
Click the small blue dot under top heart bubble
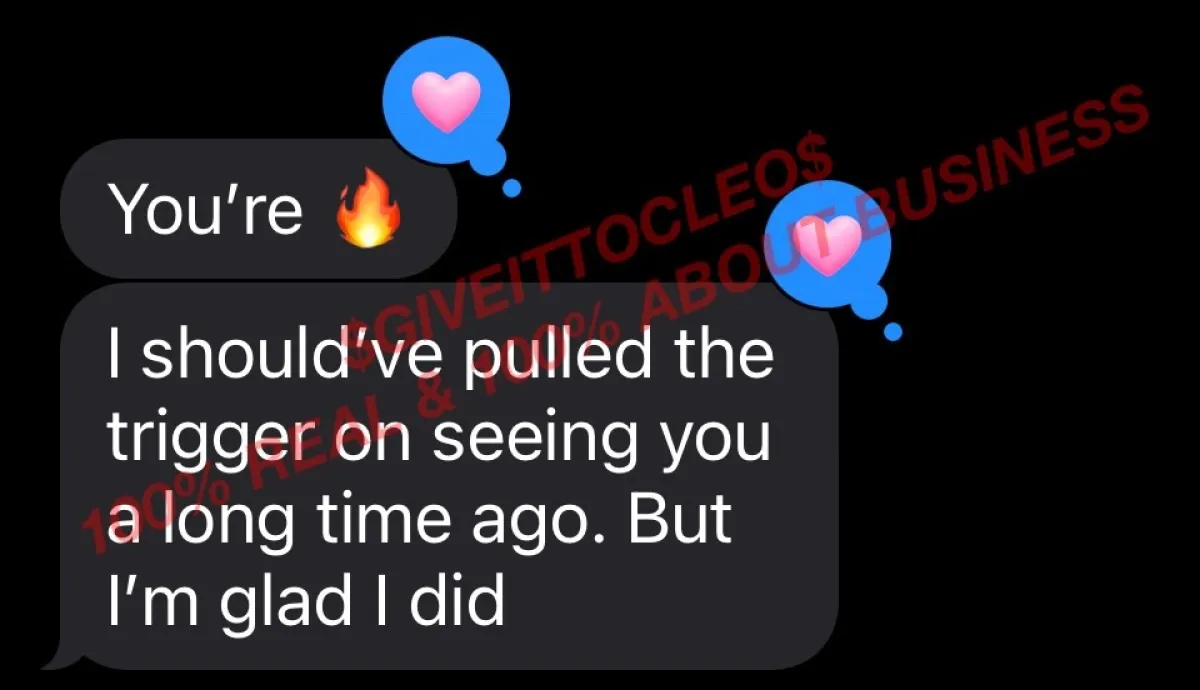[x=513, y=187]
